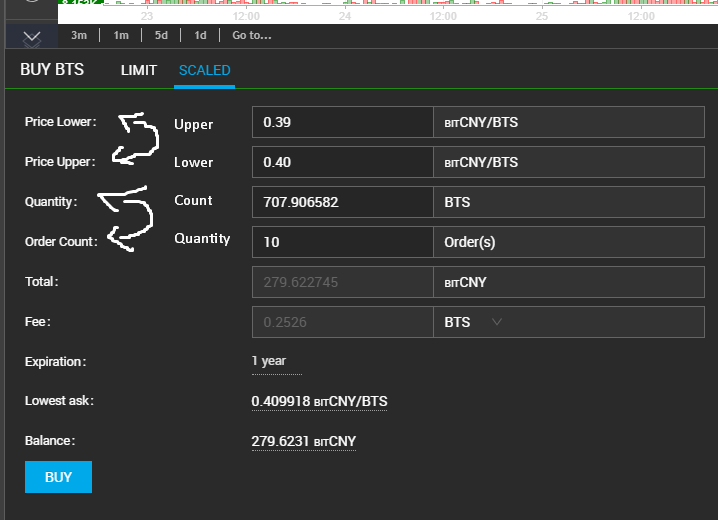This screenshot has width=718, height=520.
Task: Set chart range to 3m
Action: tap(79, 35)
